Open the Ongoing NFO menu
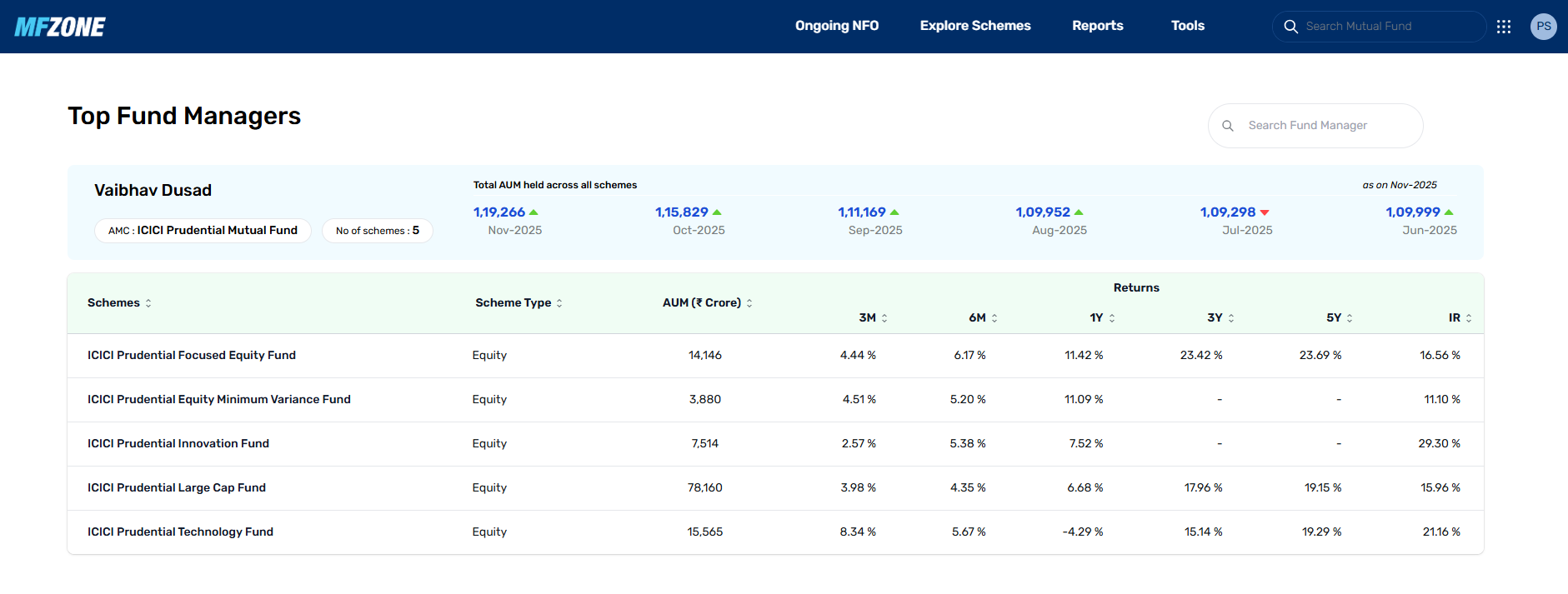Screen dimensions: 1568x594 (837, 26)
